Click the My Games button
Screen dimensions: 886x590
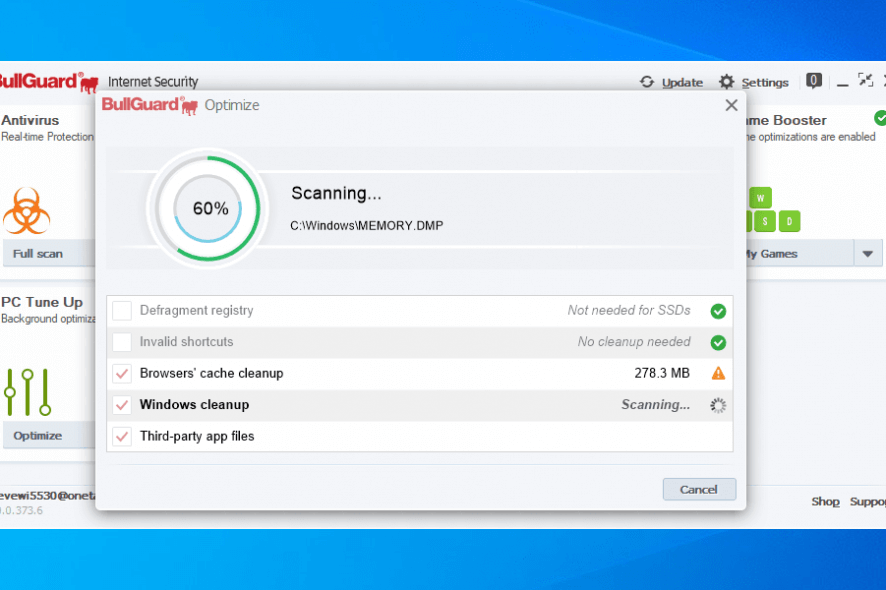coord(800,254)
